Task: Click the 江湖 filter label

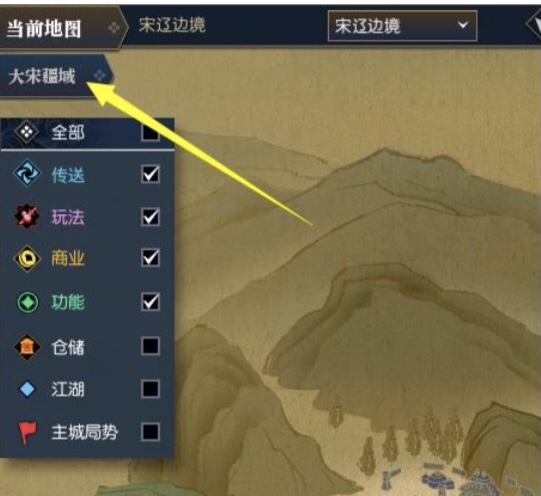Action: [68, 389]
